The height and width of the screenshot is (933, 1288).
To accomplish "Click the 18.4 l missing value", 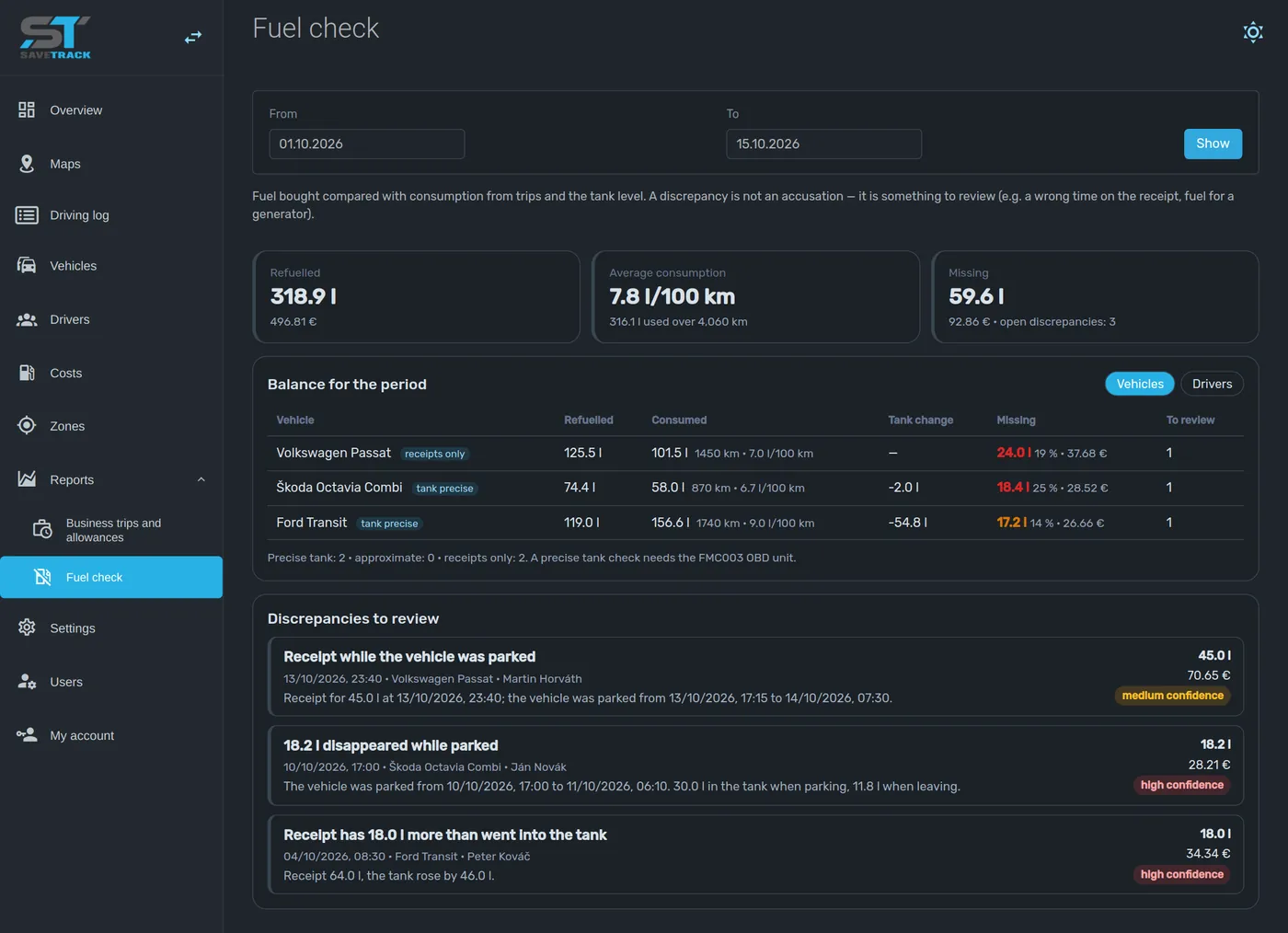I will (1013, 488).
